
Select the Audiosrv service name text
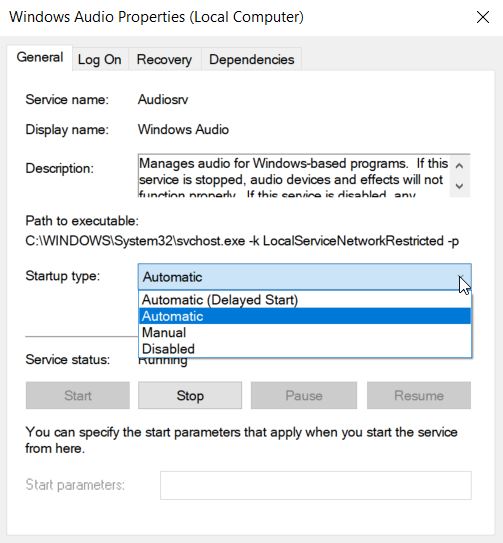163,100
